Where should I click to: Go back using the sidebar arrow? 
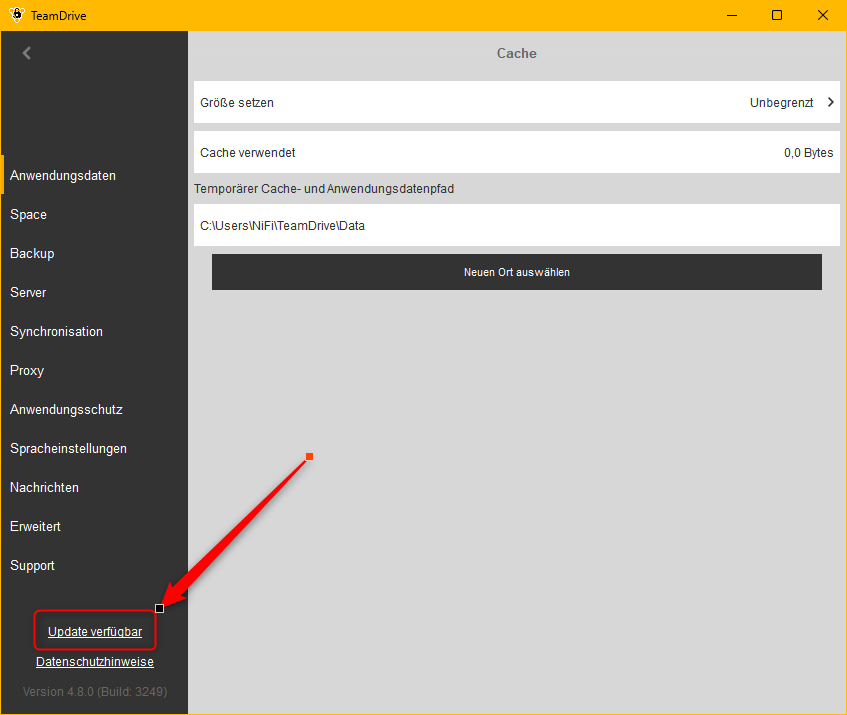coord(26,53)
